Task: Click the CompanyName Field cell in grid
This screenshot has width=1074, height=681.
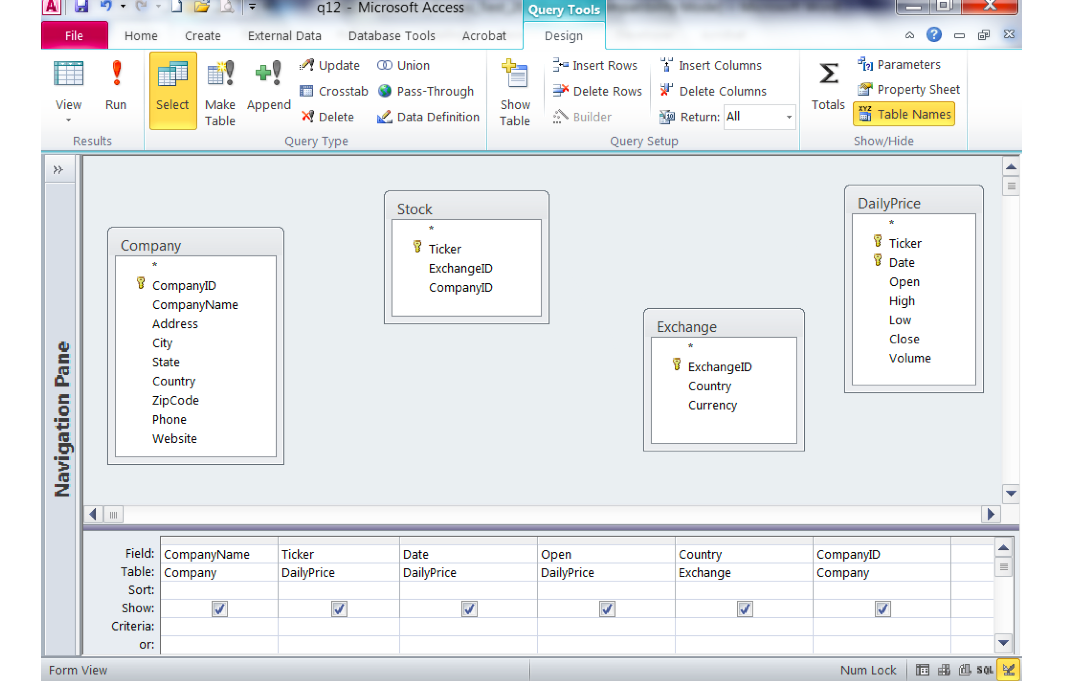Action: pos(219,554)
